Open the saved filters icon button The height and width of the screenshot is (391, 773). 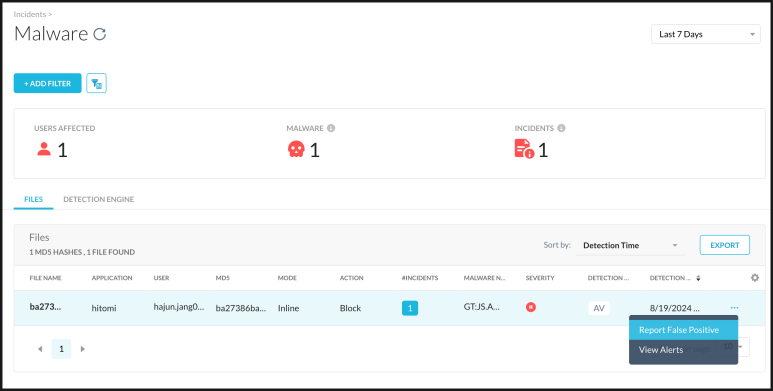coord(96,83)
